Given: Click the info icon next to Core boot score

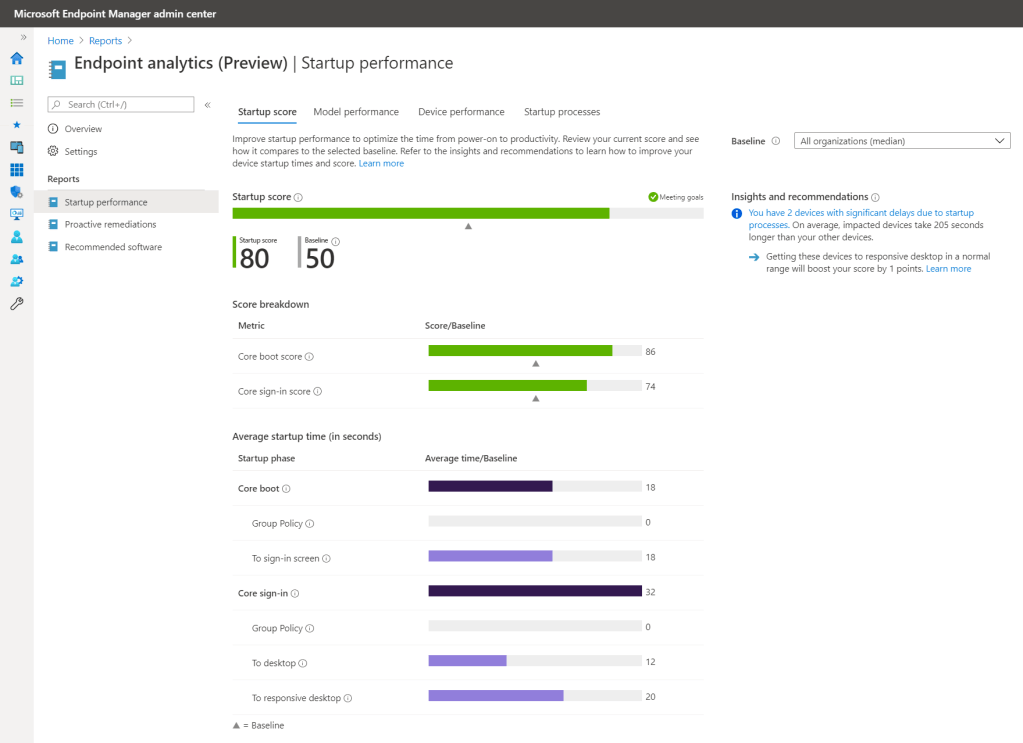Looking at the screenshot, I should (x=310, y=357).
